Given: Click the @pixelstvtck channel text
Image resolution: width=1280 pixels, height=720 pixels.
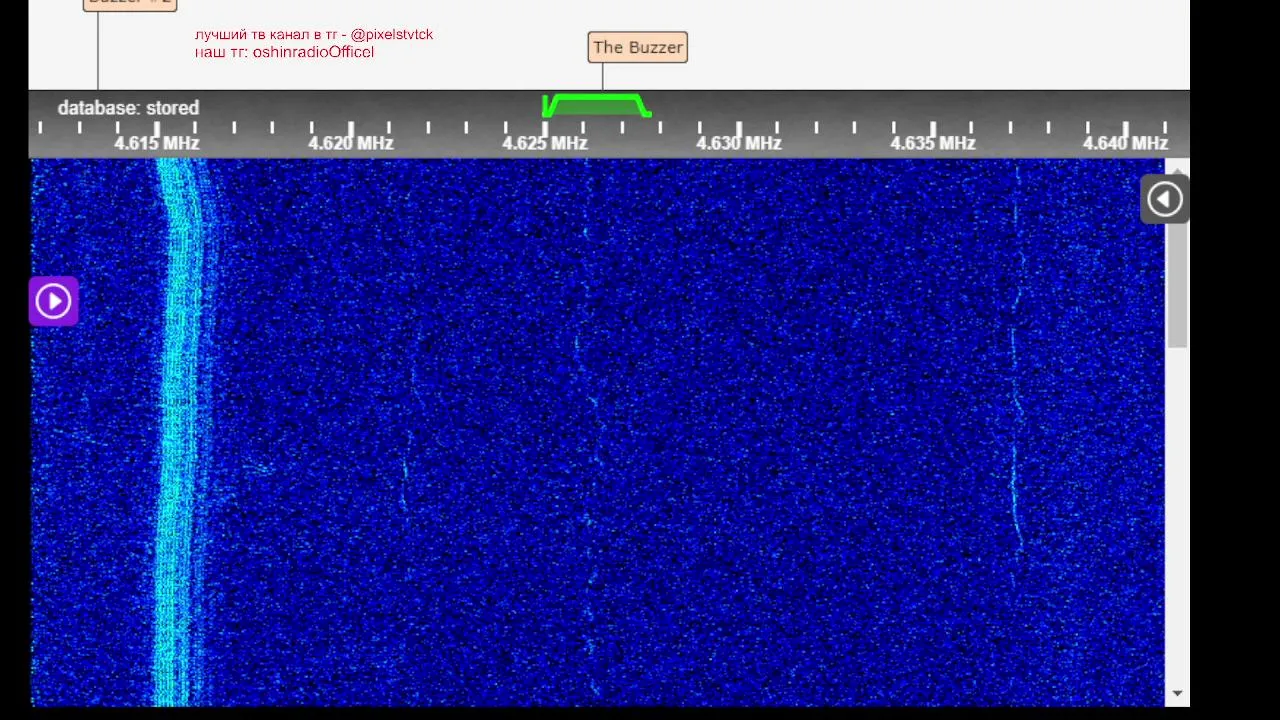Looking at the screenshot, I should (x=392, y=34).
